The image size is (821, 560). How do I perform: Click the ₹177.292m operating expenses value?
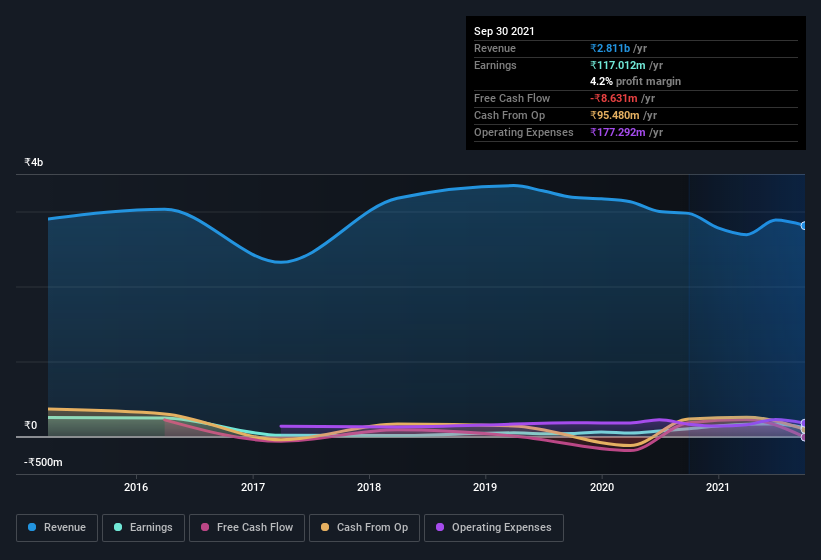[x=618, y=132]
